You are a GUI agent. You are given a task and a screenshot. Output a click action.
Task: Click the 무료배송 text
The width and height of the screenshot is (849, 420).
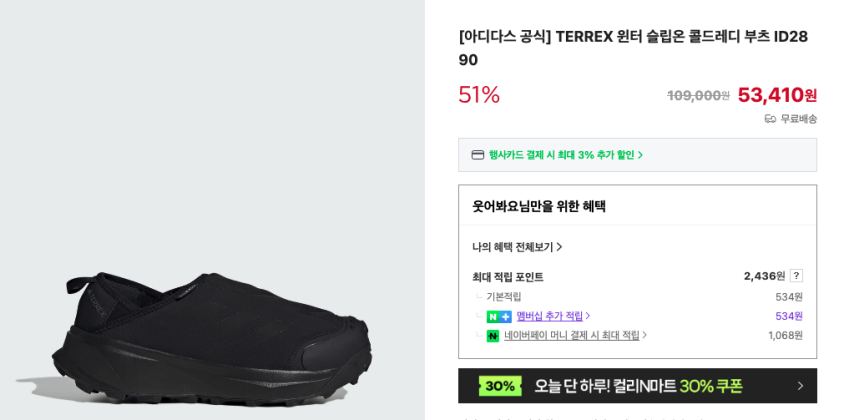798,118
